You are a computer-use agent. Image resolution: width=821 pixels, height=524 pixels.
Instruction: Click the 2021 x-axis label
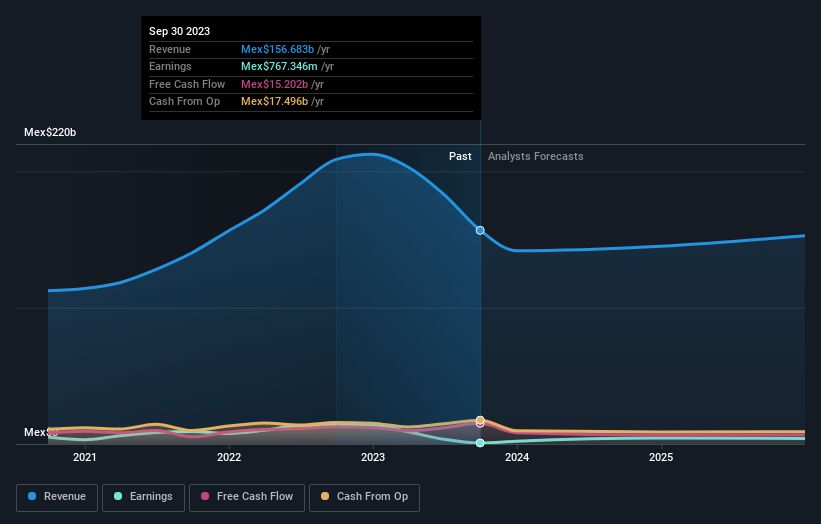(x=85, y=457)
